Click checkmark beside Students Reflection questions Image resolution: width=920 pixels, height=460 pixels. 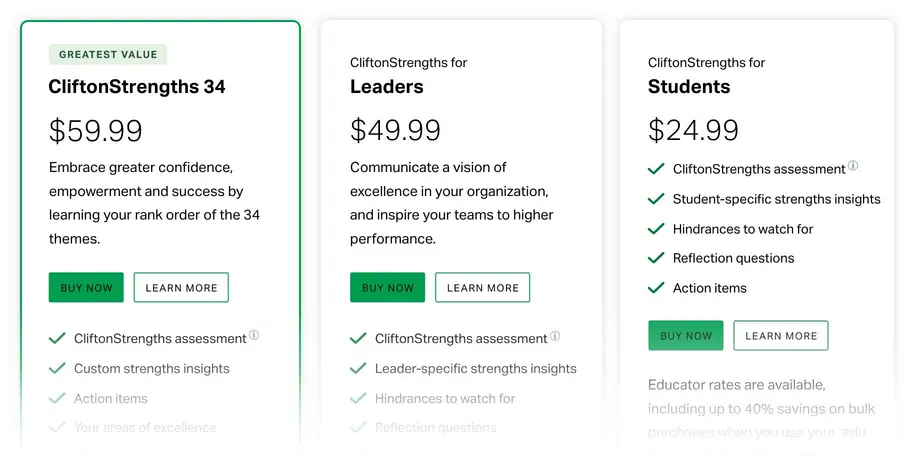[x=656, y=258]
